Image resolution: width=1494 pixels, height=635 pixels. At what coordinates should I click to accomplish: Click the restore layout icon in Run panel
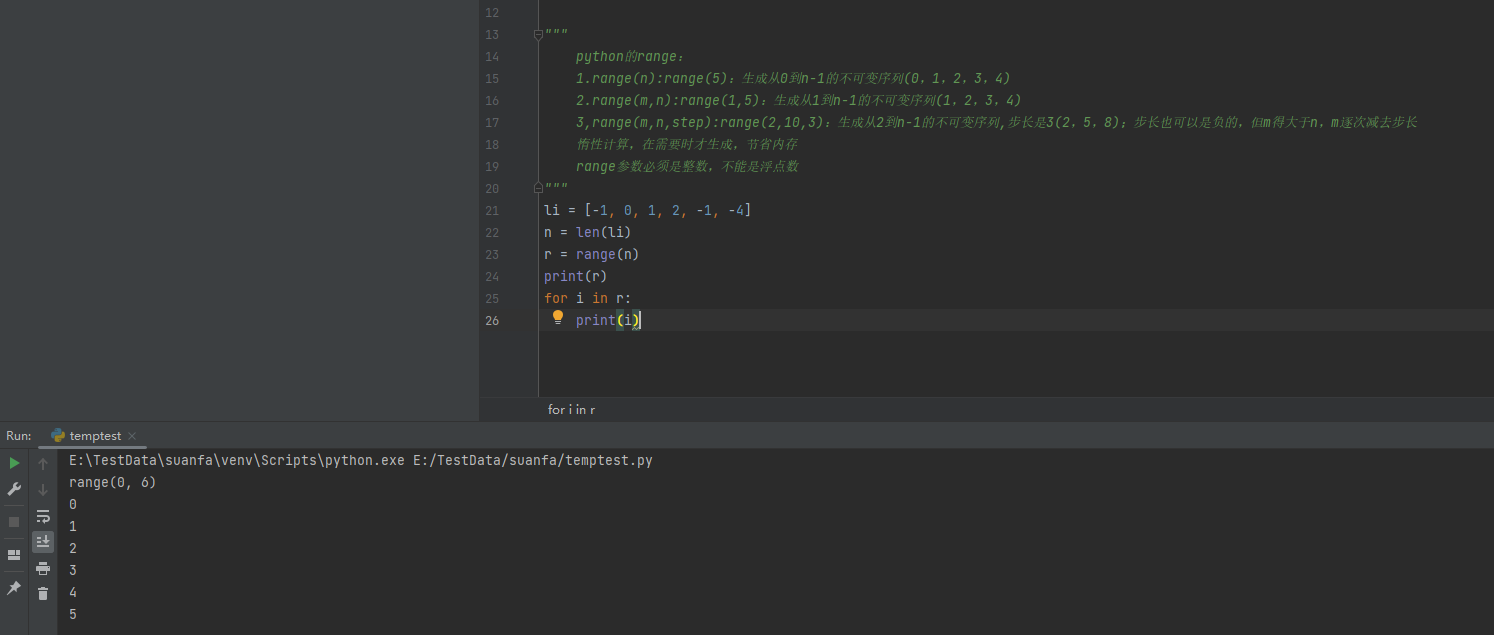click(14, 553)
